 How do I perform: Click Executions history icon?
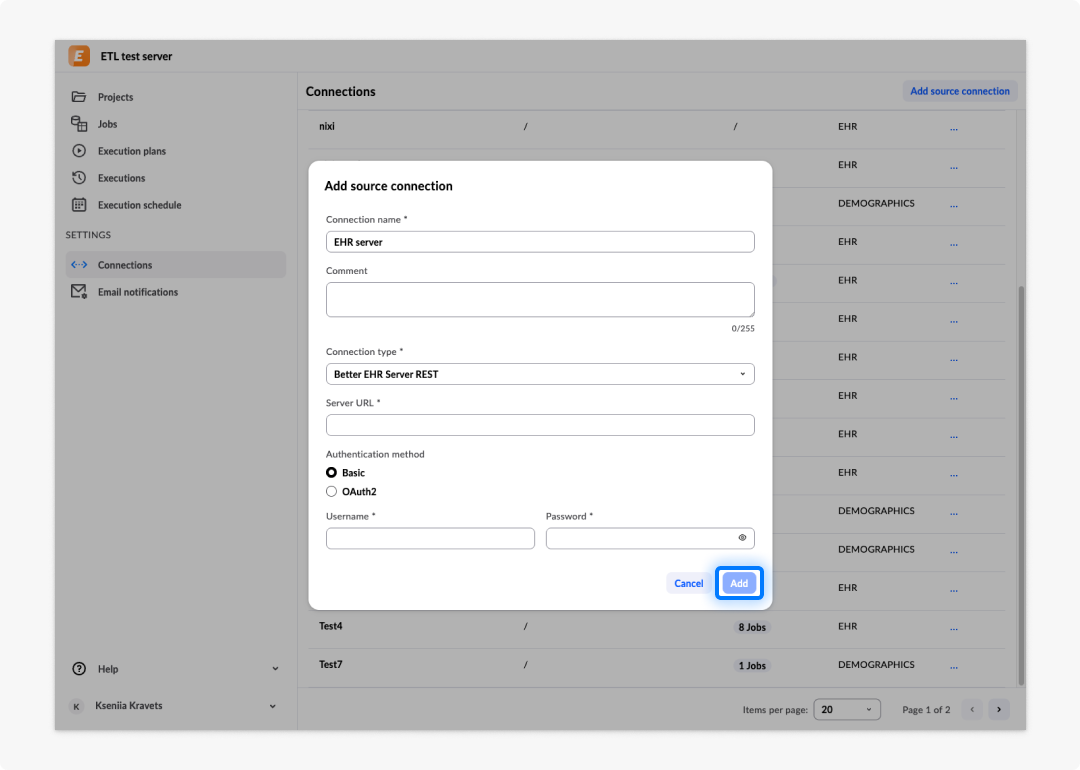tap(79, 178)
